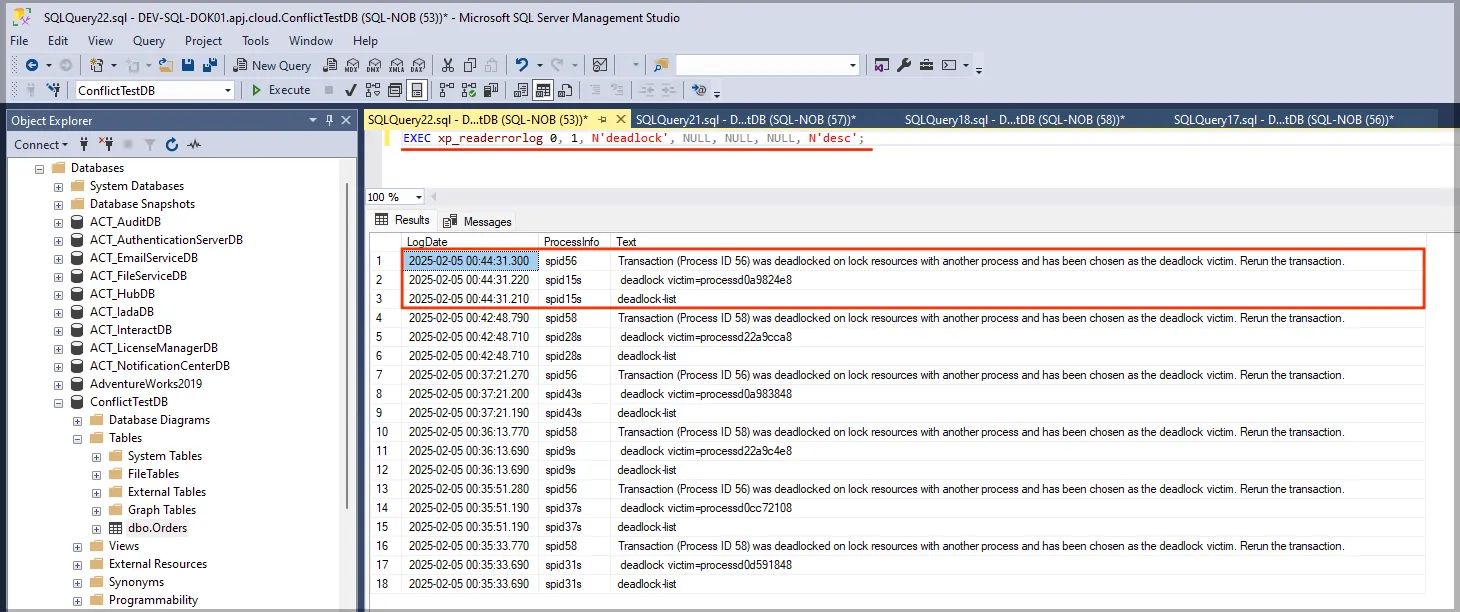This screenshot has width=1460, height=612.
Task: Toggle Results to Grid output mode
Action: [x=542, y=90]
